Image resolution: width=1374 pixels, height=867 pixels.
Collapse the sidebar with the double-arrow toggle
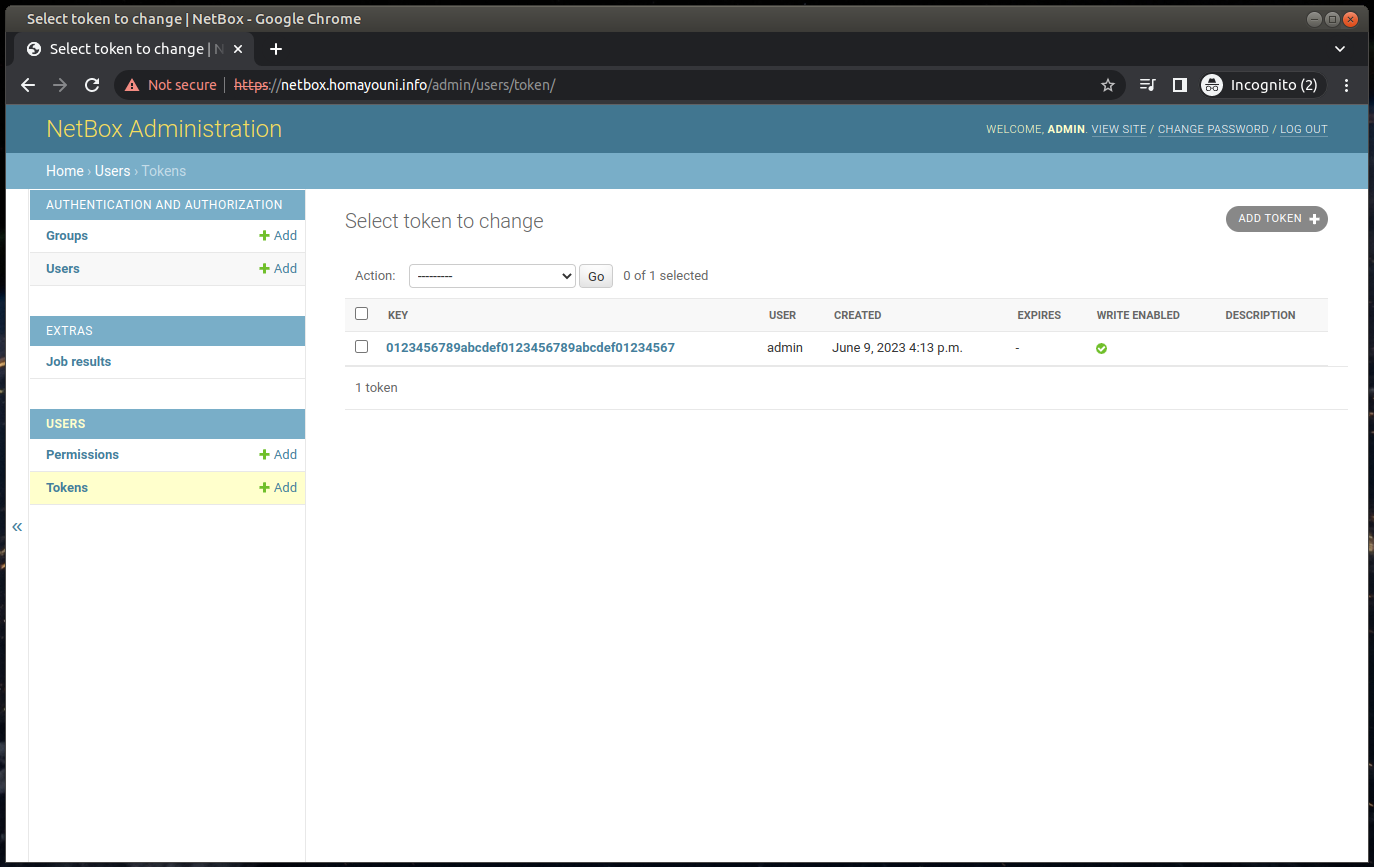(x=17, y=527)
